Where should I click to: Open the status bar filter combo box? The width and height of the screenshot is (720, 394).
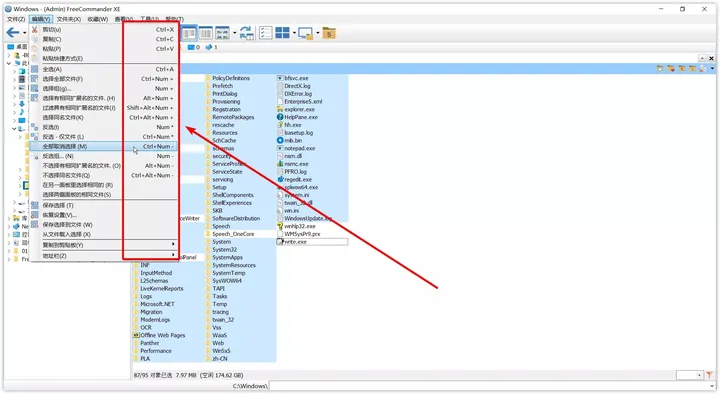689,375
